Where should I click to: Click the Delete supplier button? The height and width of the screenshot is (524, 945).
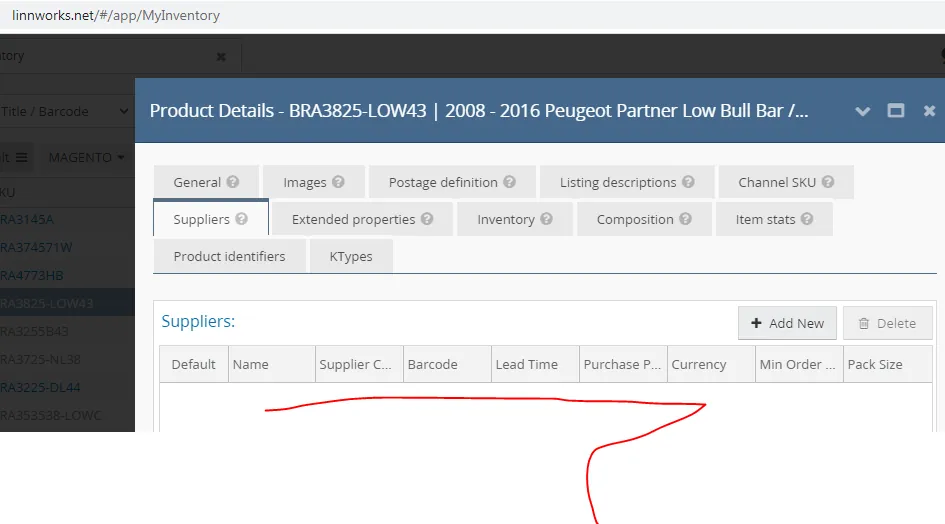click(x=887, y=323)
